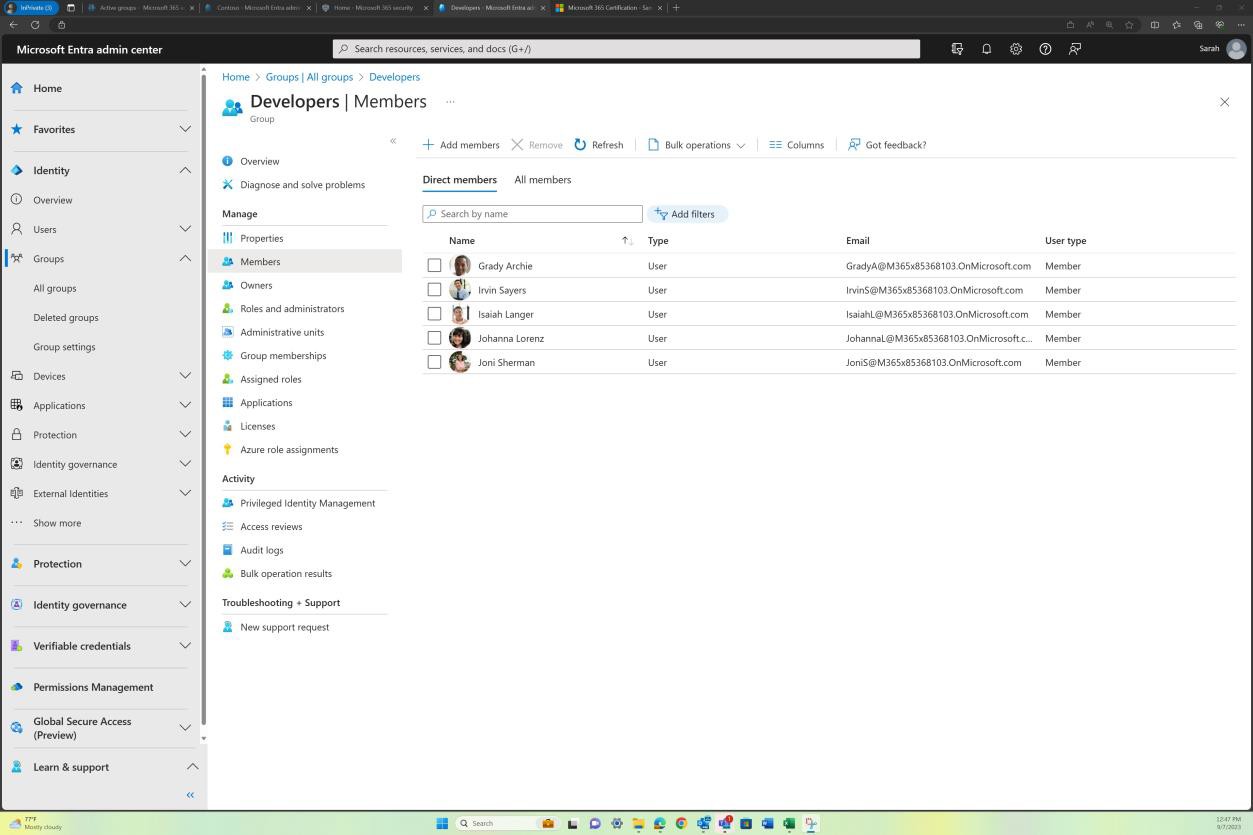Select Groups in the left navigation
Screen dimensions: 1253x835
pyautogui.click(x=48, y=258)
